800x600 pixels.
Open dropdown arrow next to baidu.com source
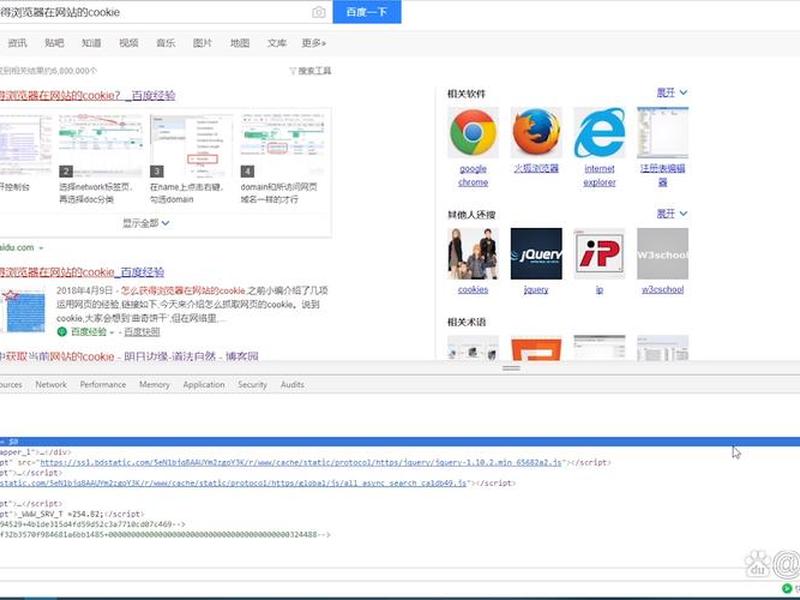[x=41, y=248]
